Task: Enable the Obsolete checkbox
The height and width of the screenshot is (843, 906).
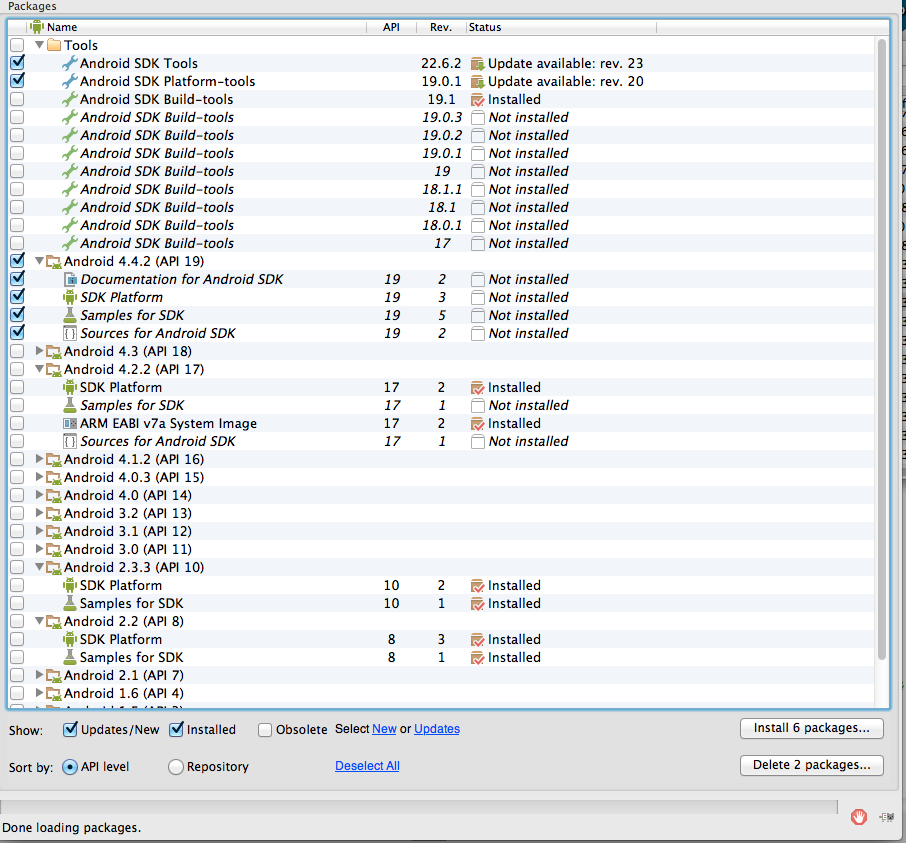Action: coord(265,730)
